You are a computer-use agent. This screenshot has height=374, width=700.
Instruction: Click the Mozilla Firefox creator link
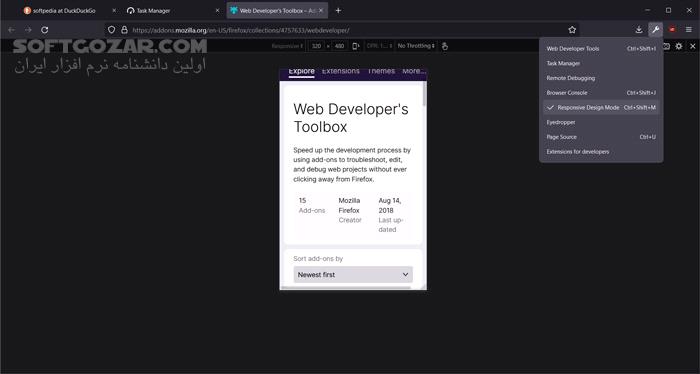(349, 205)
